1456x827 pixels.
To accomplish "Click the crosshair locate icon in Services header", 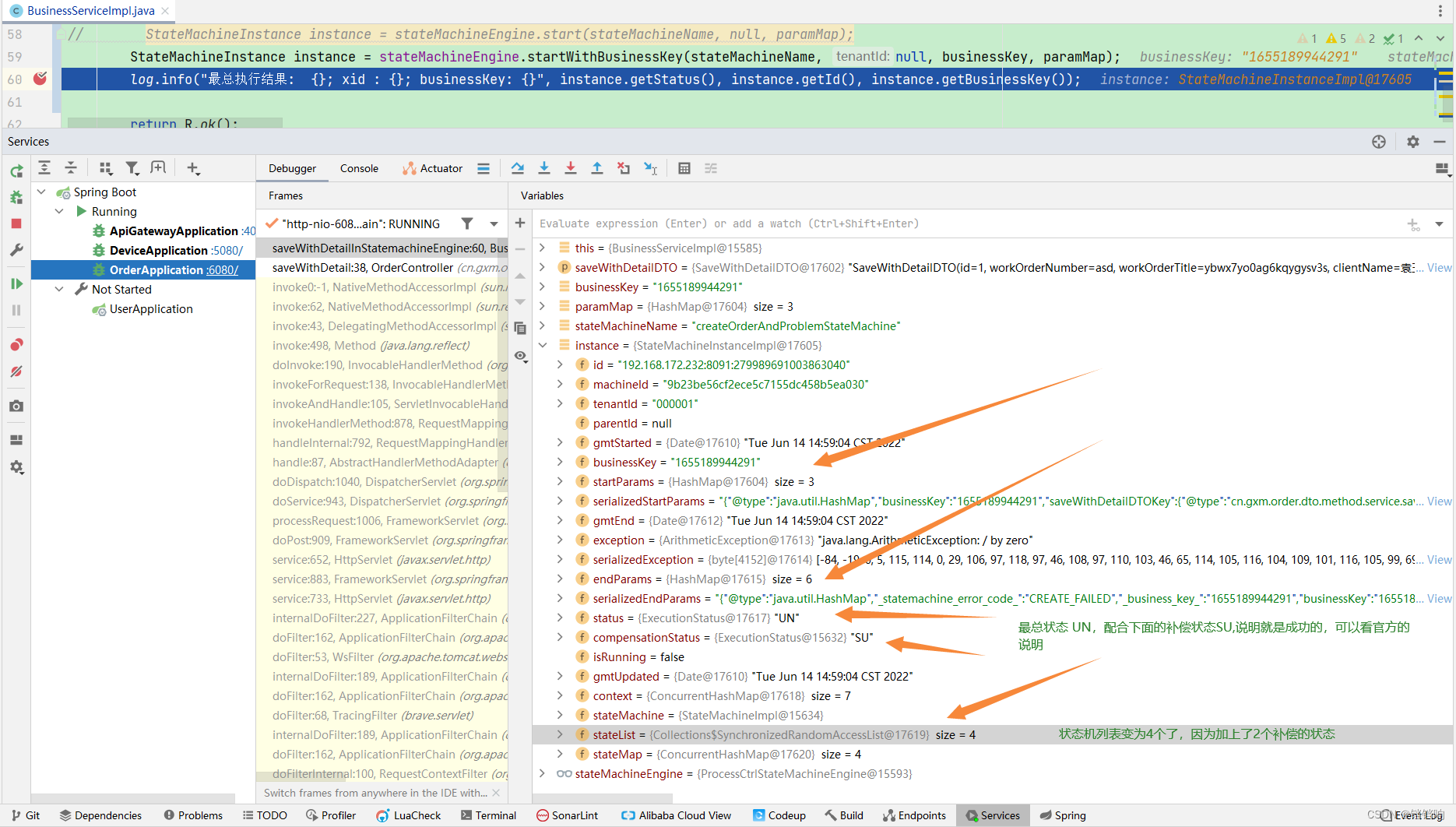I will click(1379, 142).
